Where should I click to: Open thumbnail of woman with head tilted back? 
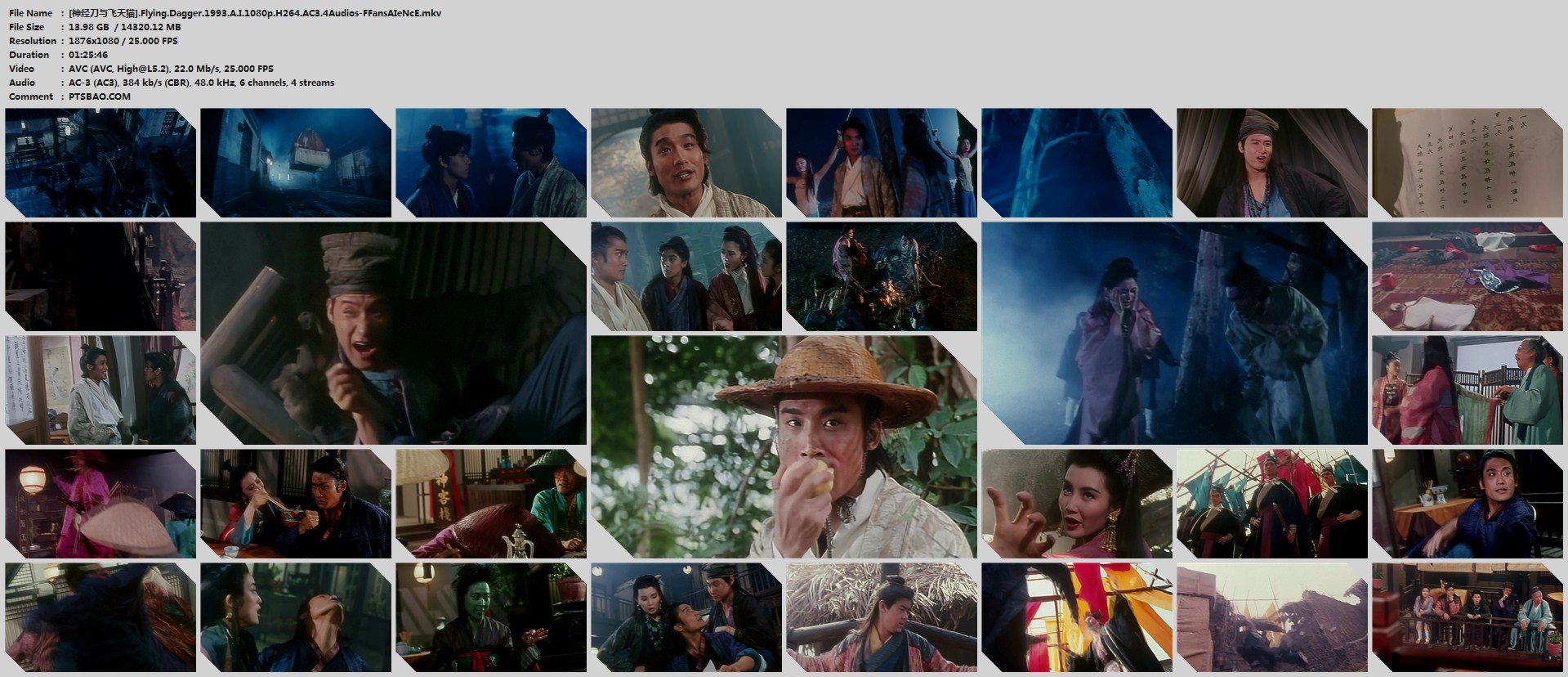pyautogui.click(x=296, y=617)
